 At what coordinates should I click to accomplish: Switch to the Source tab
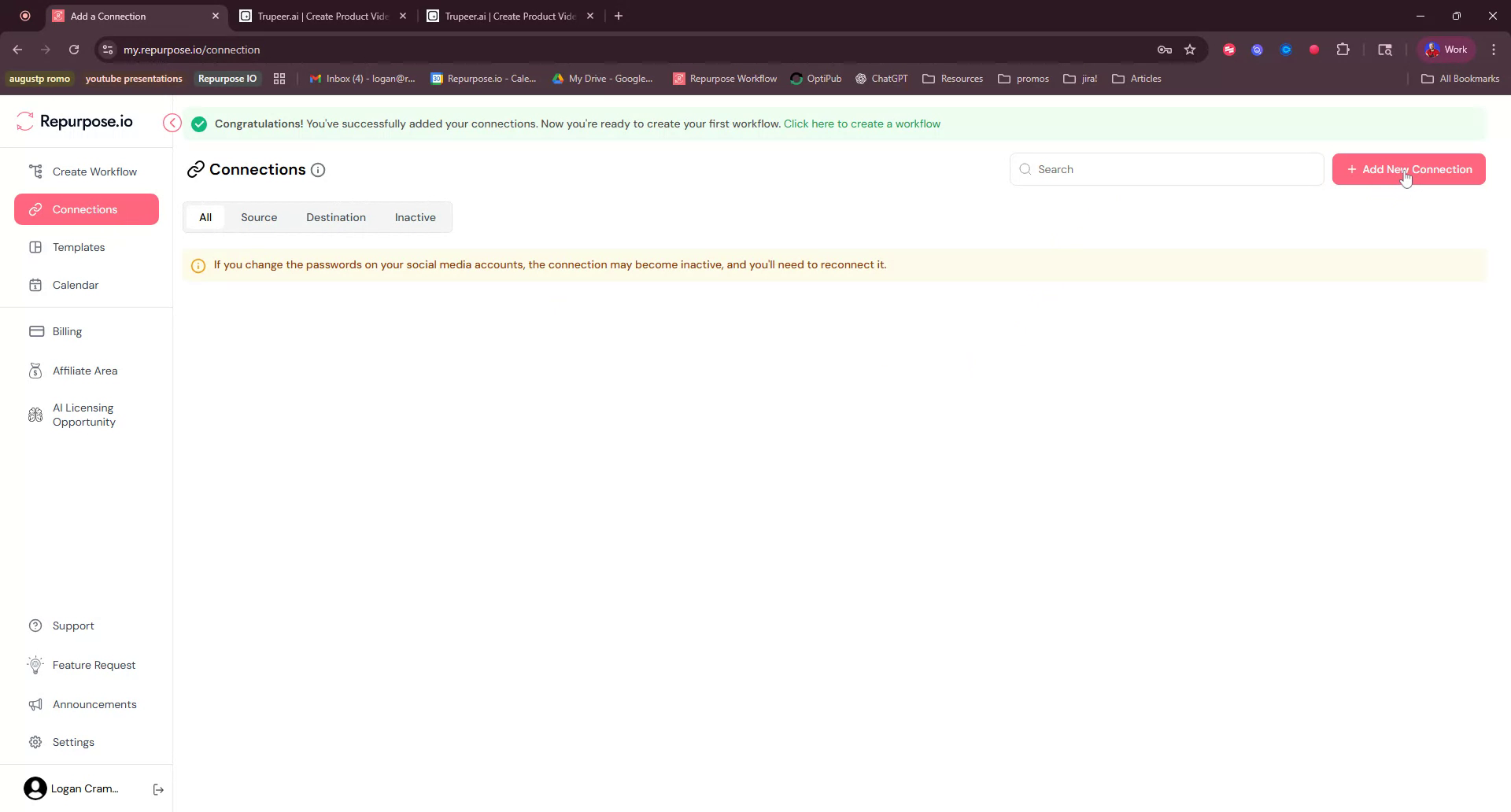tap(259, 217)
